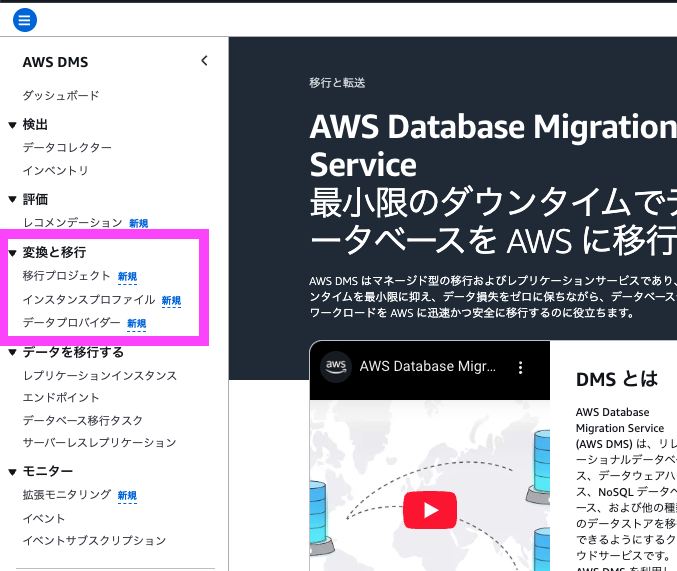Open データベース移行タスク
Screen dimensions: 677x571
(x=82, y=420)
